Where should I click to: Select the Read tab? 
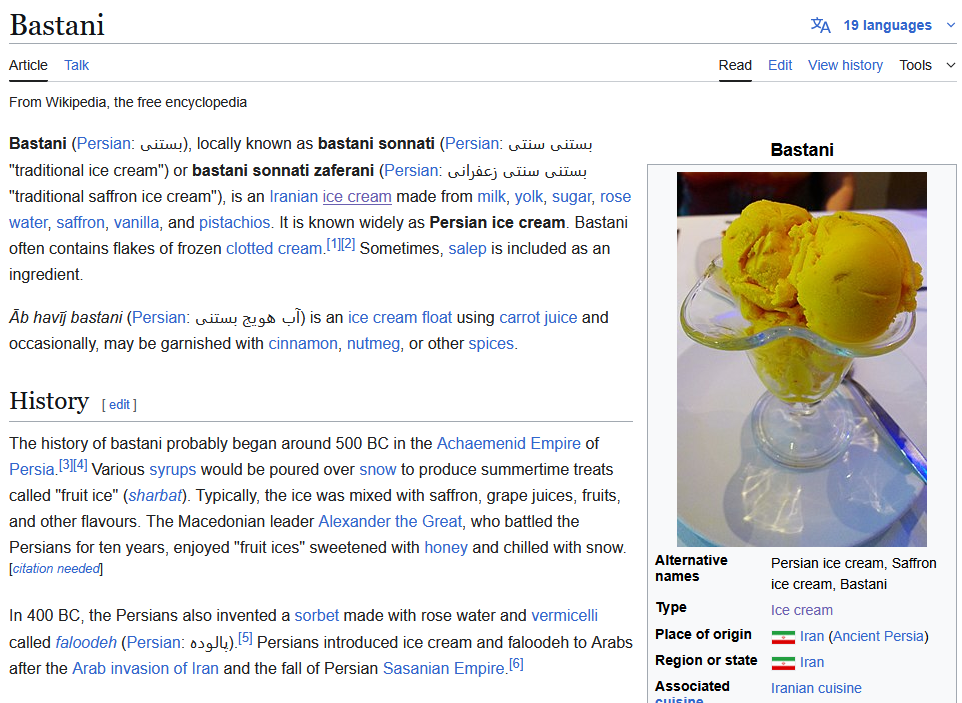pyautogui.click(x=735, y=65)
